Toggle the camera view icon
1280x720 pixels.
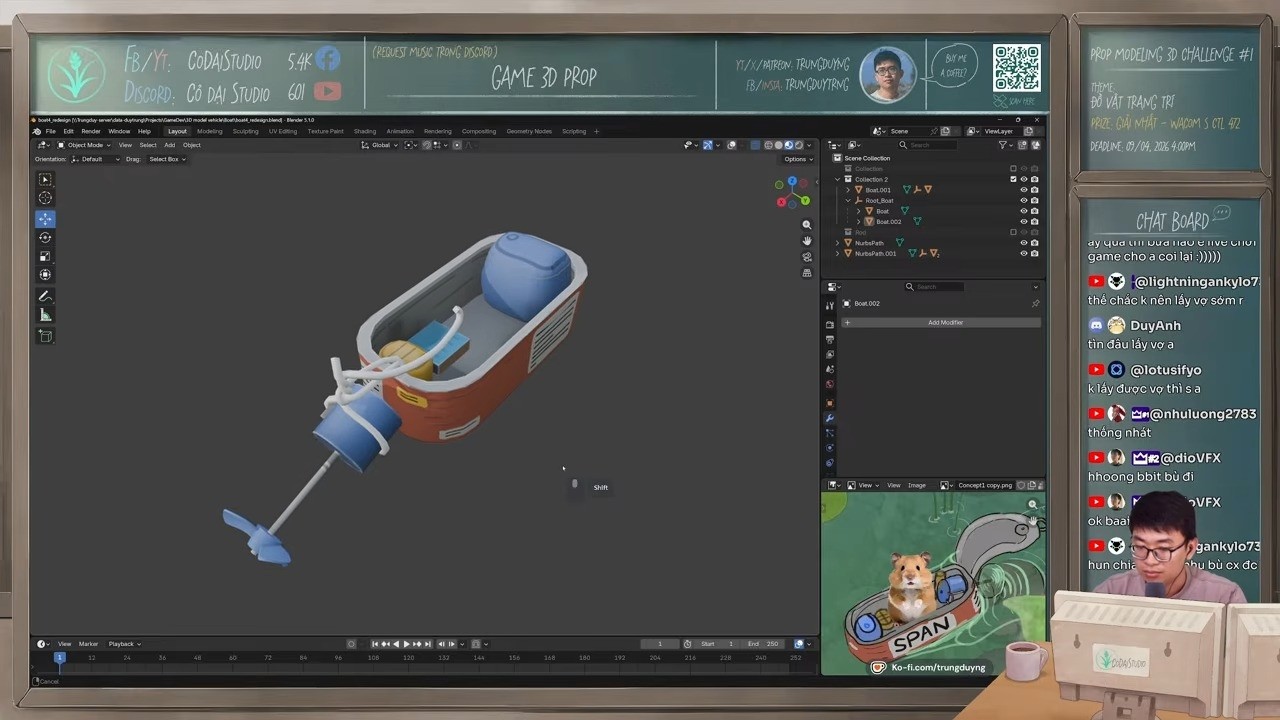pos(807,257)
